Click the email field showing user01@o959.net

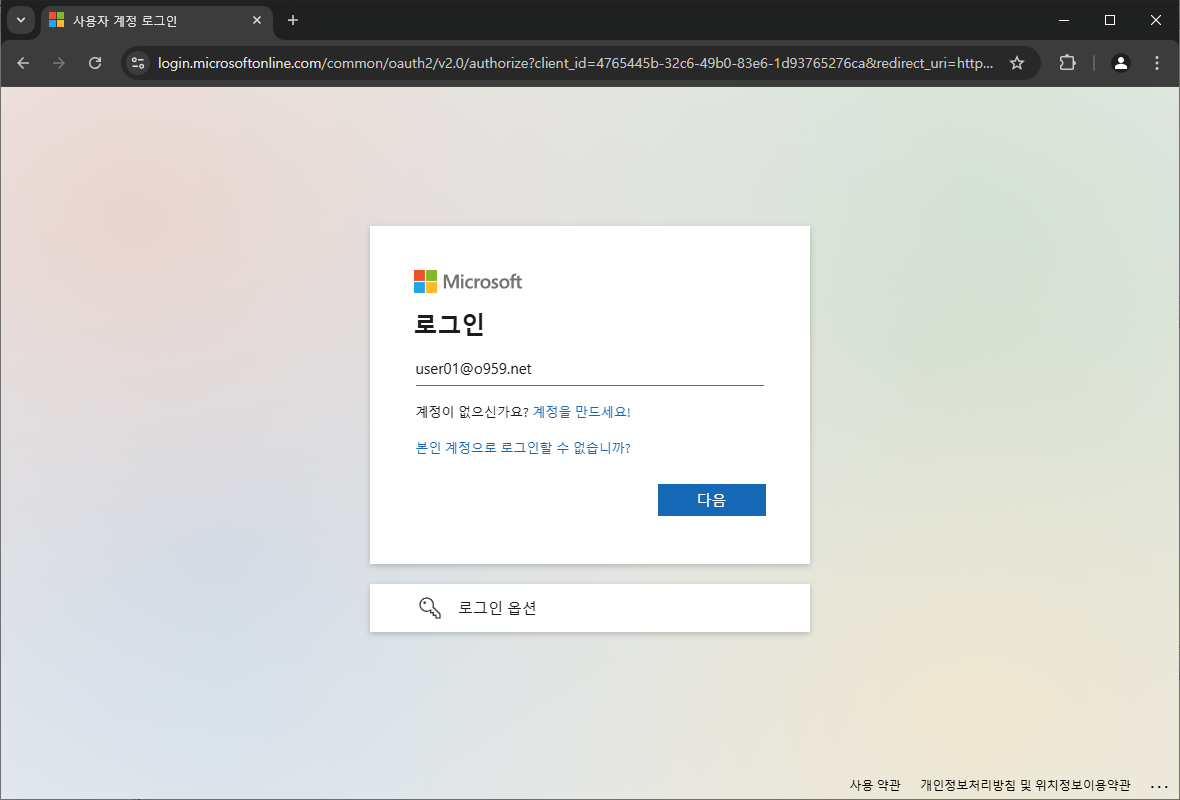point(589,369)
